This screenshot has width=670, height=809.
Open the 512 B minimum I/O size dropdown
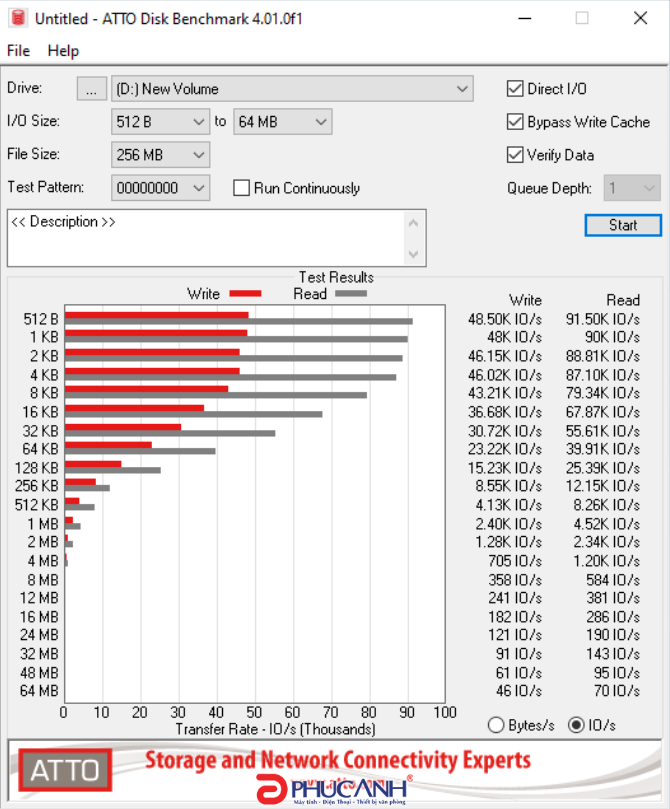click(160, 122)
